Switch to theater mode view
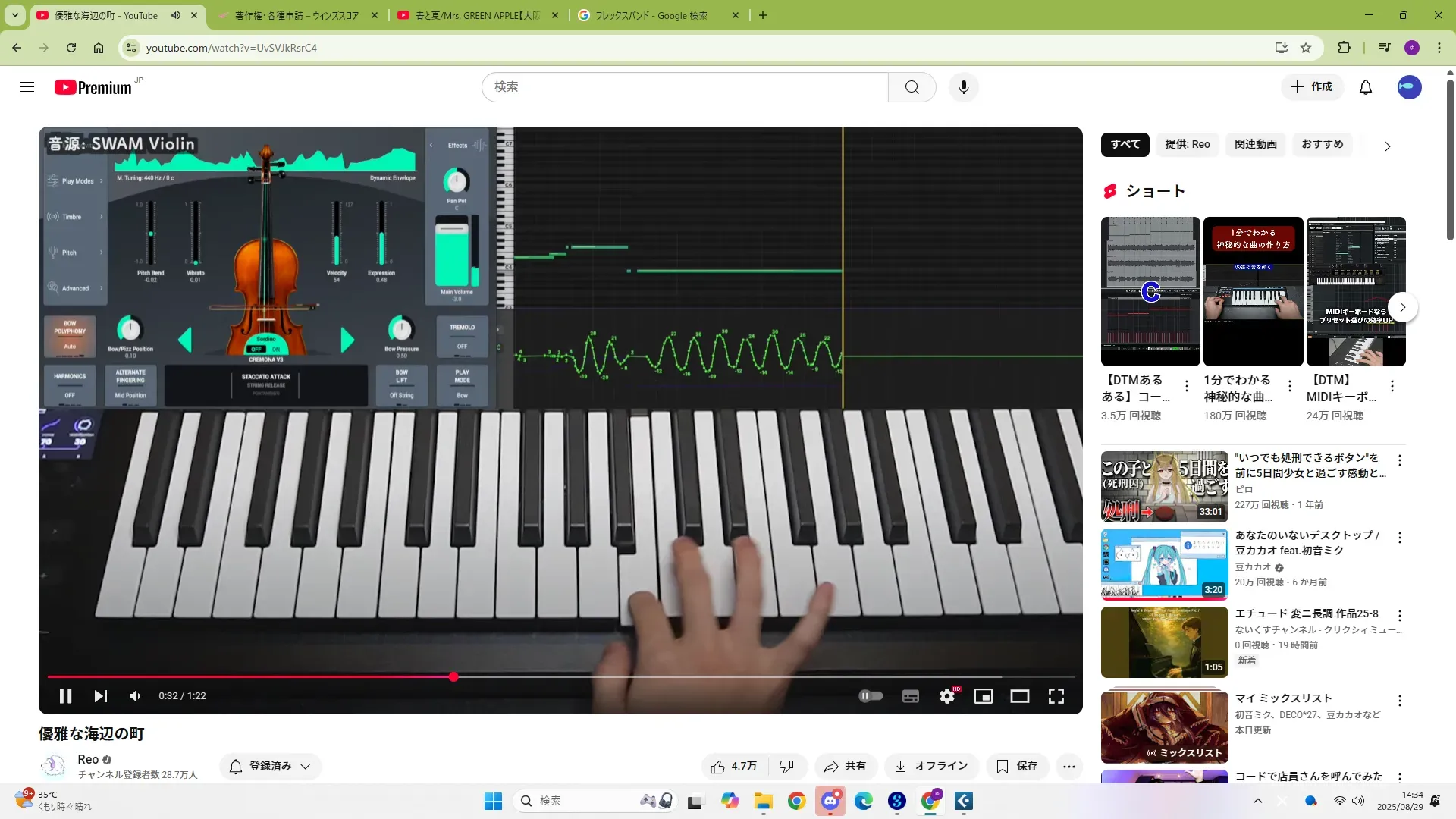 [1019, 696]
